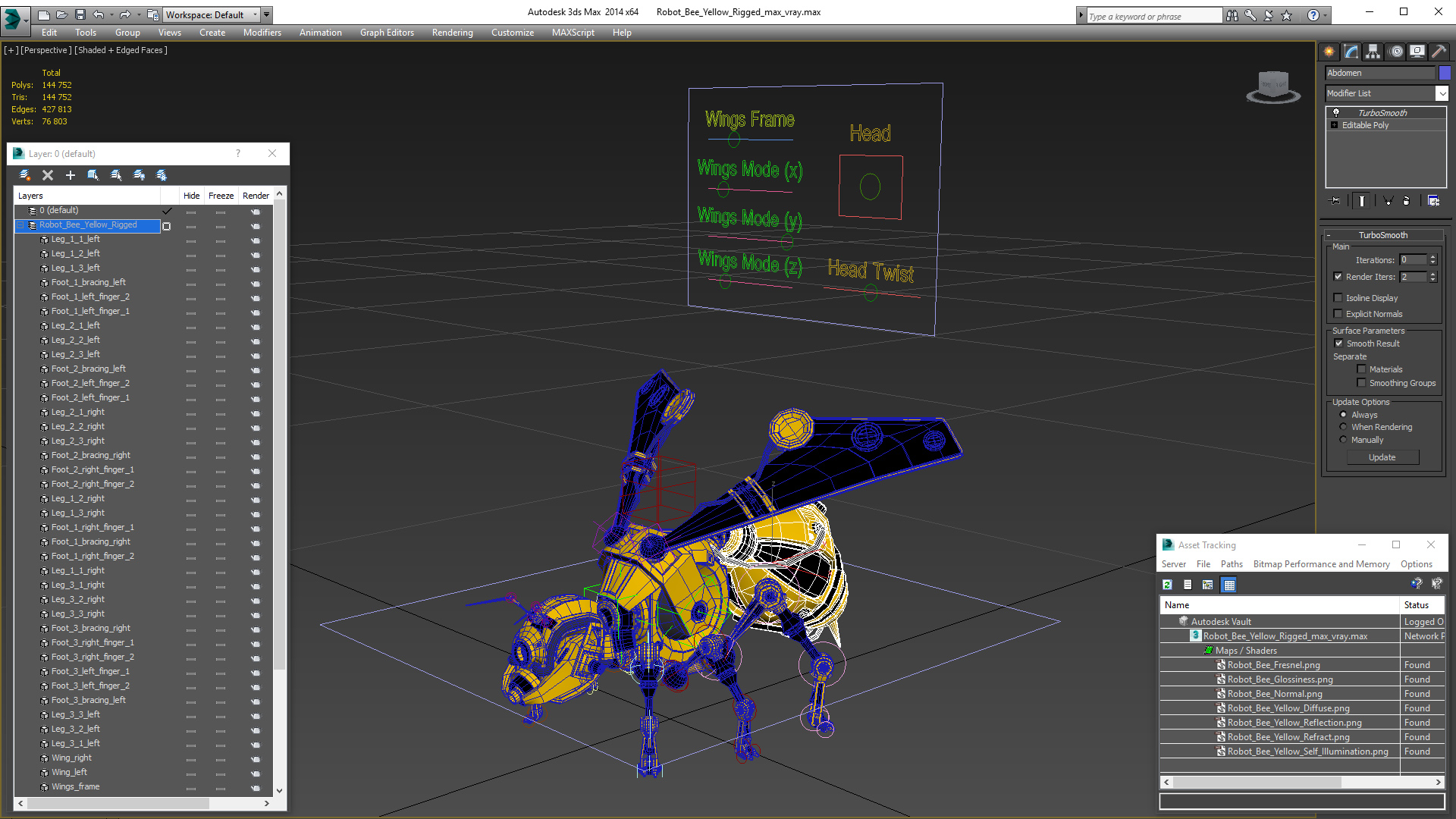This screenshot has width=1456, height=819.
Task: Click Remove Modifier trash icon
Action: (1407, 201)
